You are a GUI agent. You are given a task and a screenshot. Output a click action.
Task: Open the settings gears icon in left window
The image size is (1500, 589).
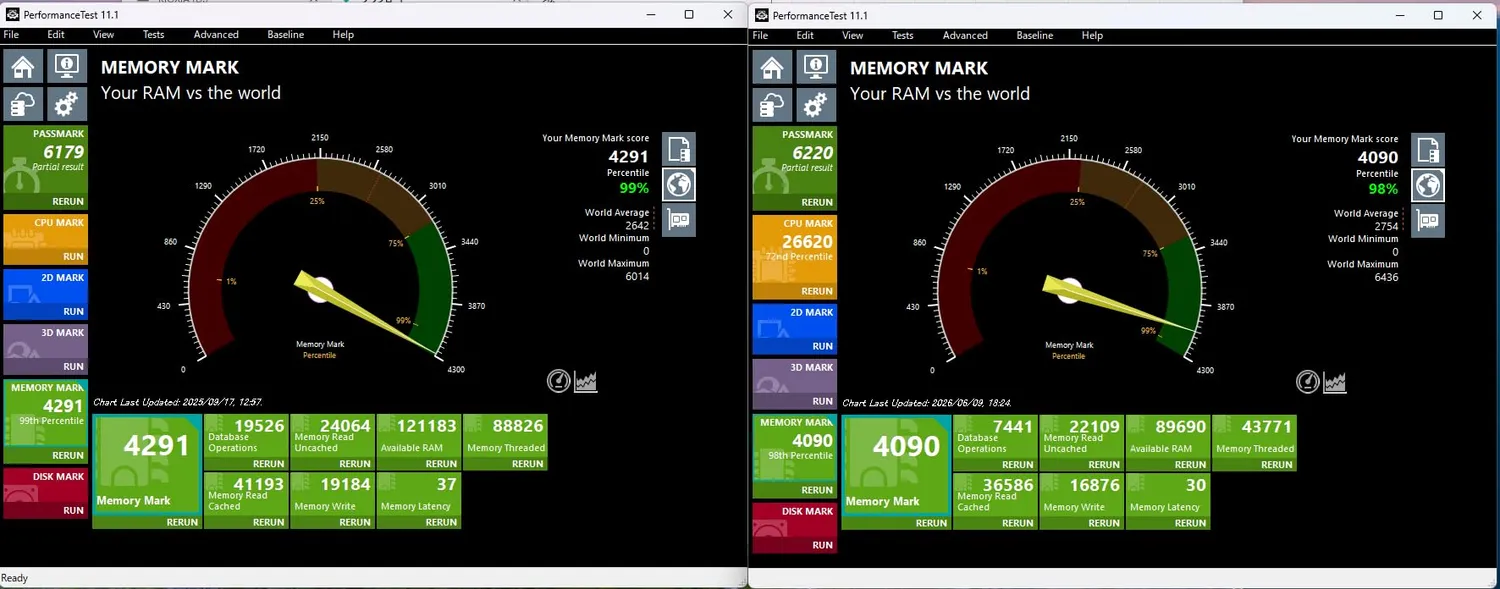click(x=67, y=105)
